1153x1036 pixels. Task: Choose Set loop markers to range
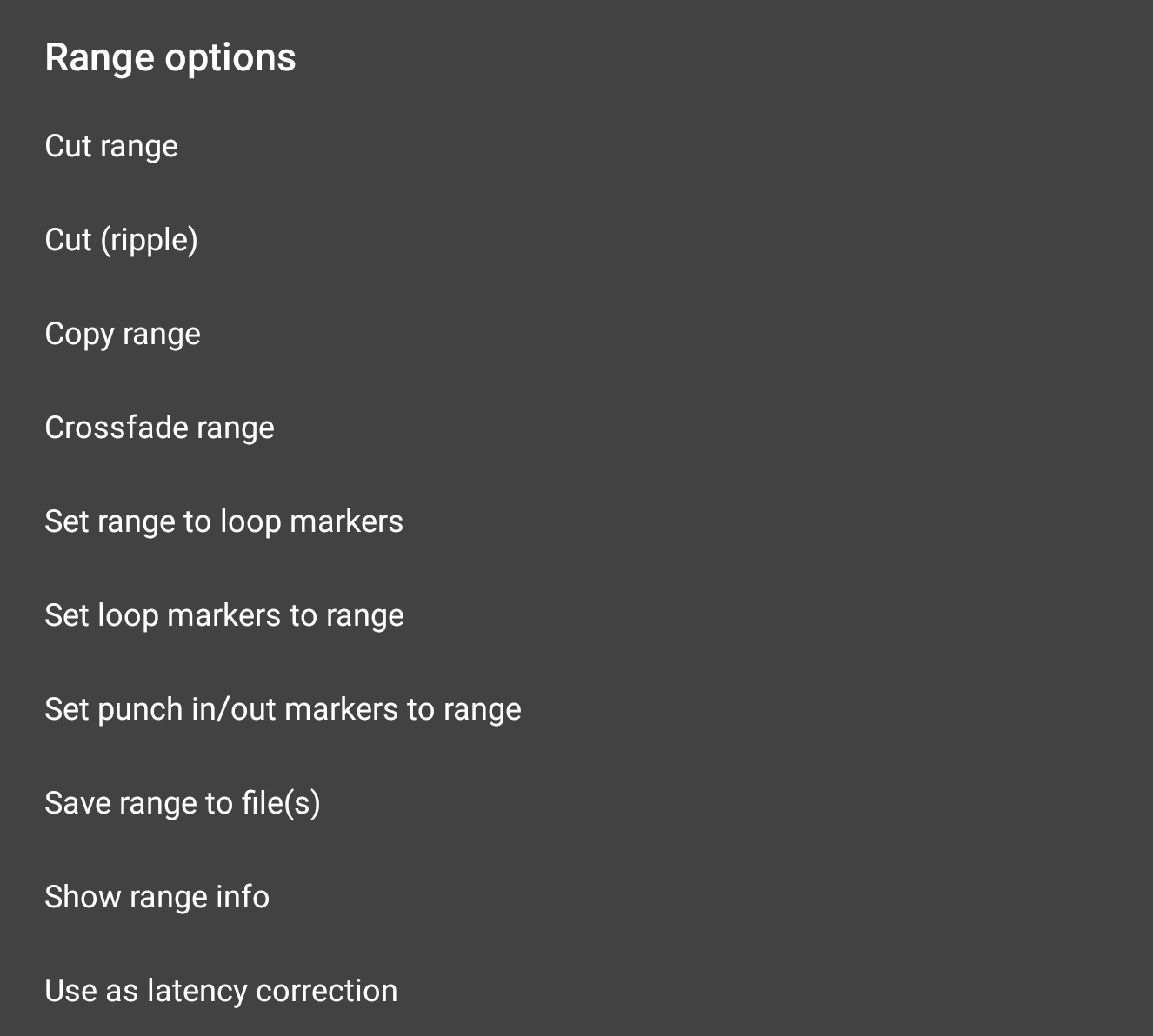pos(223,615)
